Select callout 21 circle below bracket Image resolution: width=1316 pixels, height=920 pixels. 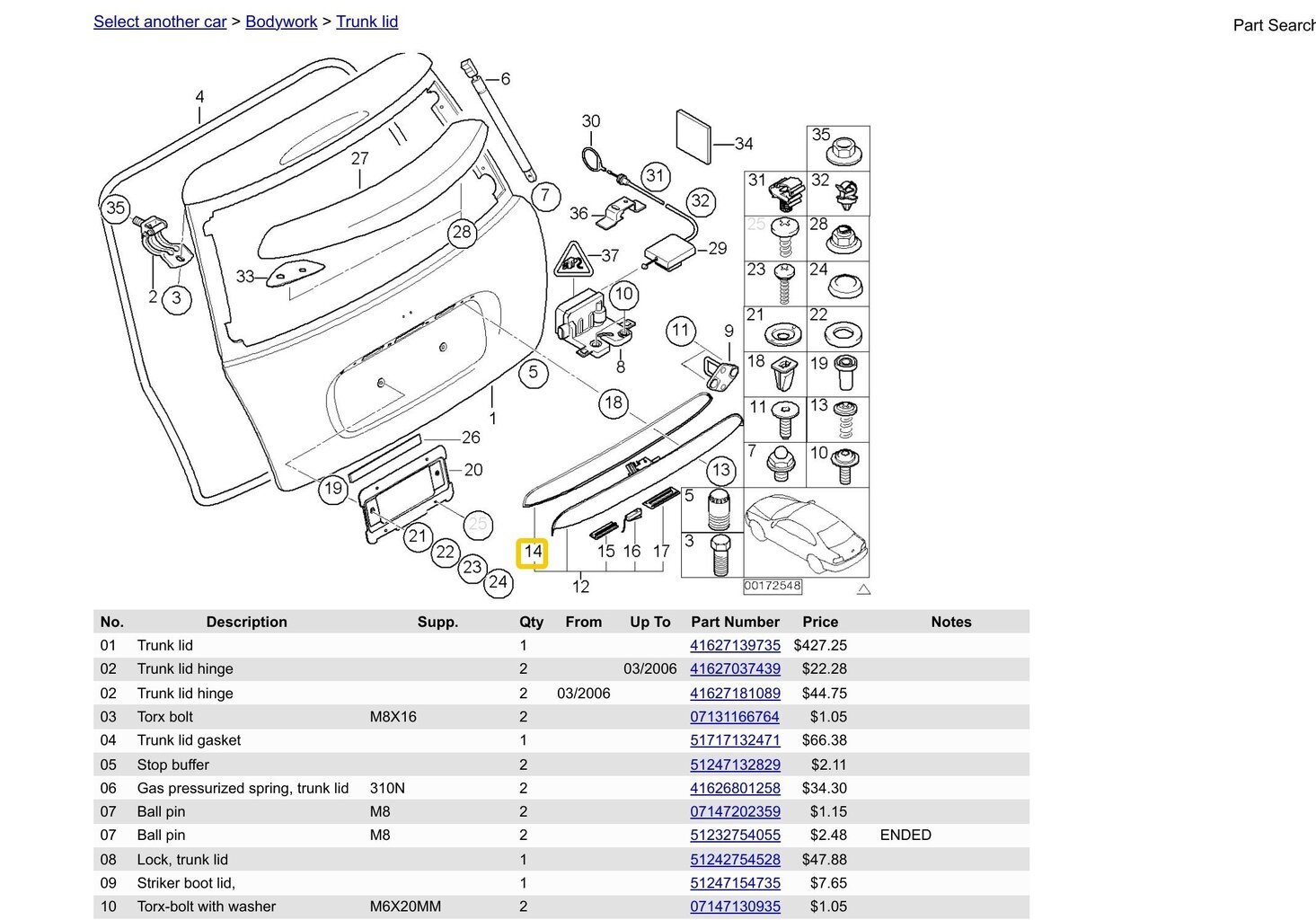tap(417, 537)
